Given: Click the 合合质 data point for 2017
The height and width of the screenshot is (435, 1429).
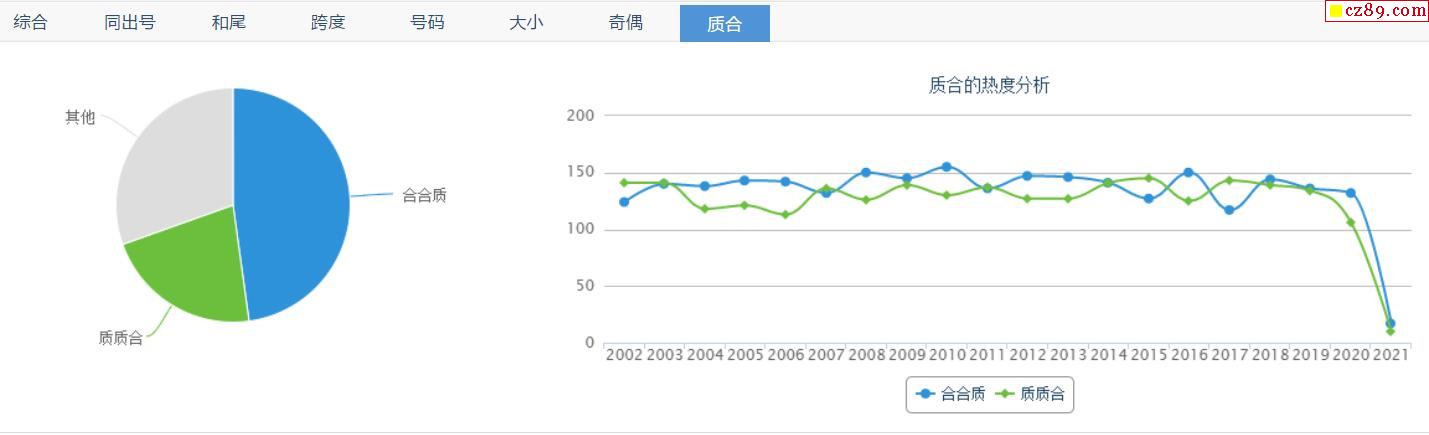Looking at the screenshot, I should click(x=1229, y=210).
